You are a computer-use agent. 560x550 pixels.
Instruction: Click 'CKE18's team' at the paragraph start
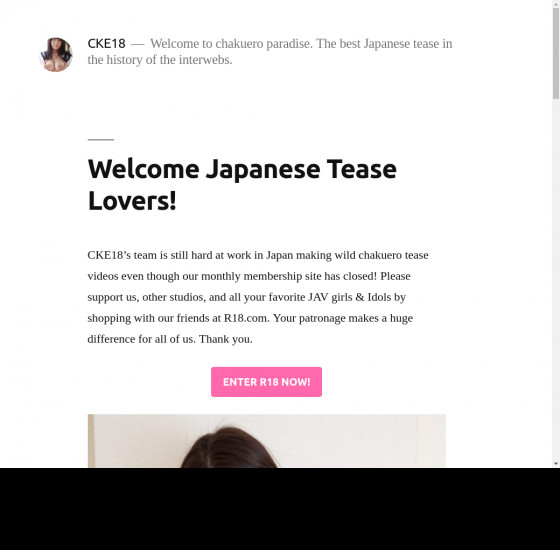pyautogui.click(x=122, y=255)
